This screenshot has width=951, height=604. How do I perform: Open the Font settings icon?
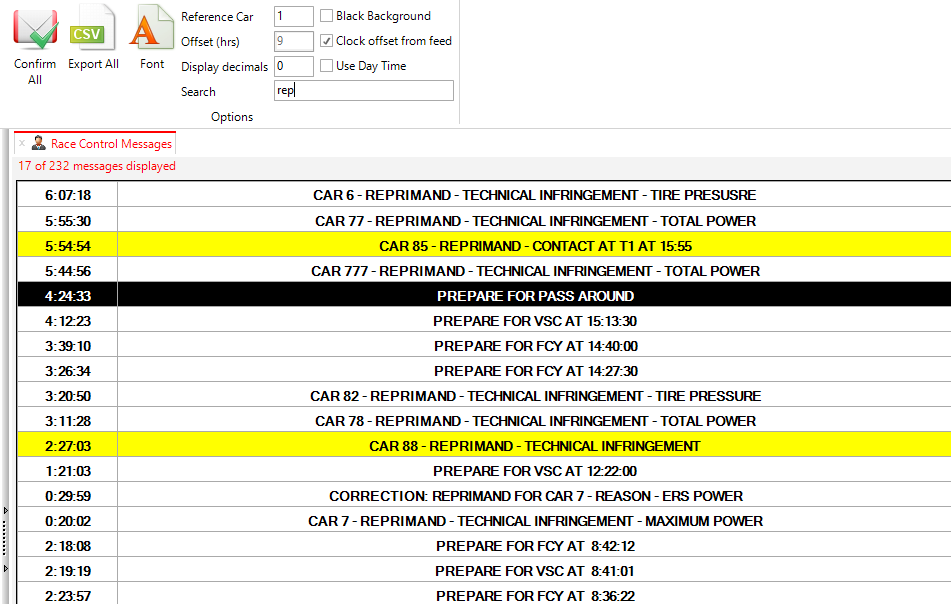point(152,29)
